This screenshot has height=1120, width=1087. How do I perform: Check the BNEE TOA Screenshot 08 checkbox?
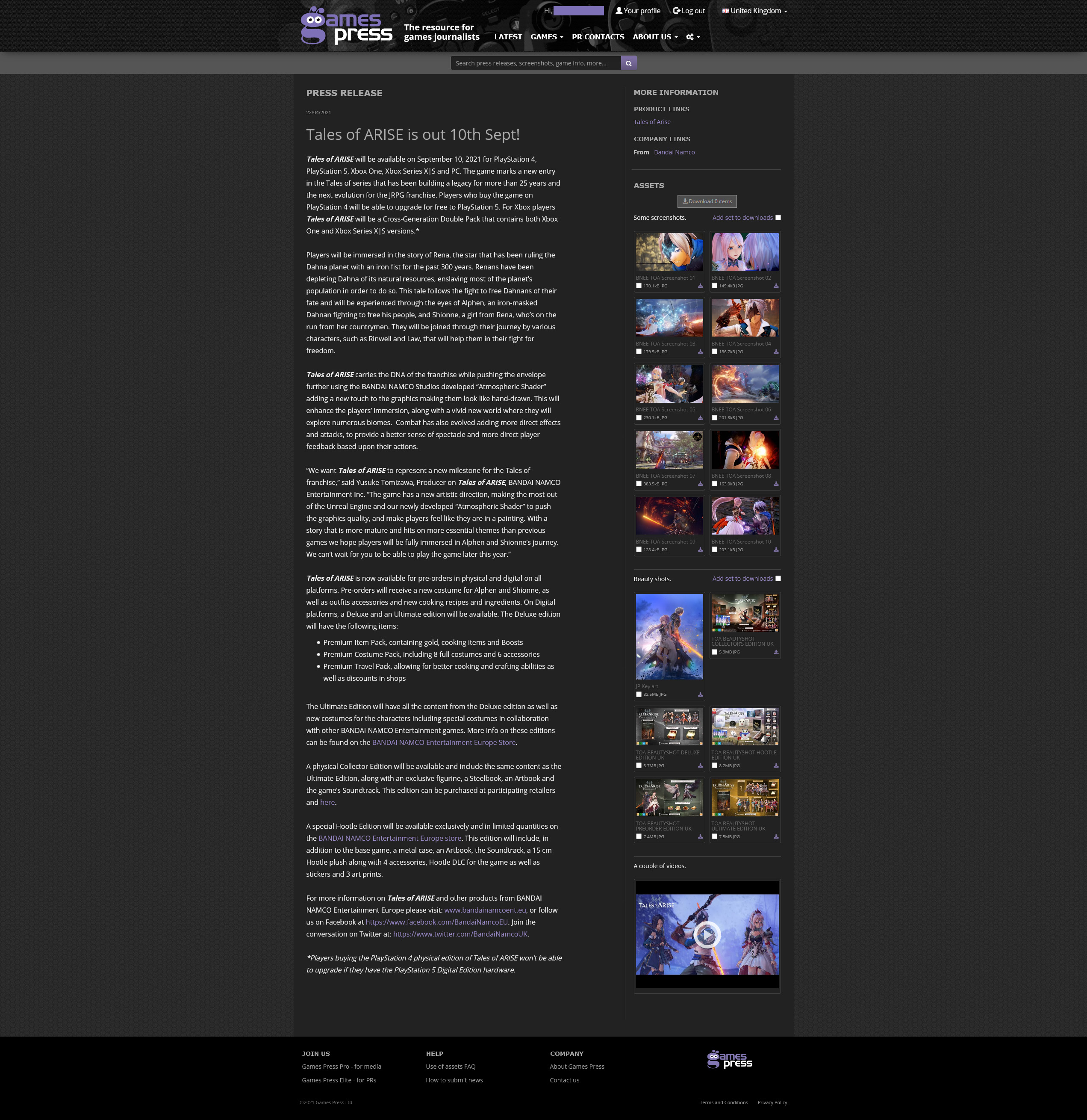(x=714, y=484)
